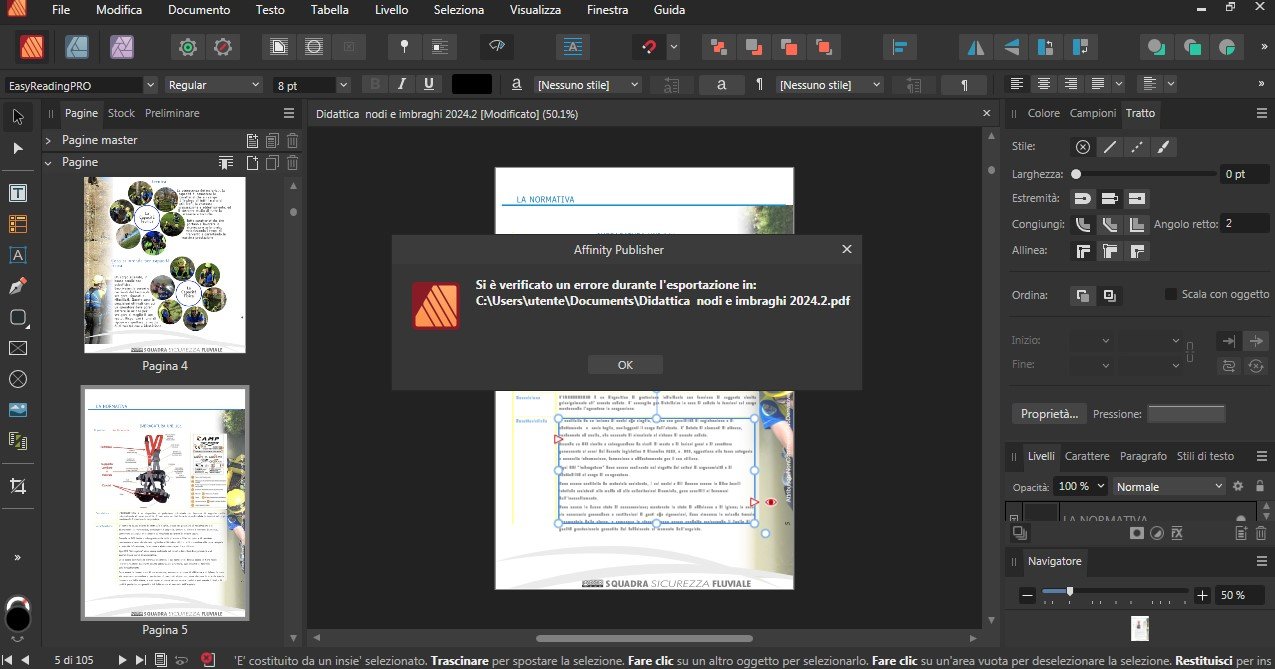Click the Insert Pin icon
This screenshot has height=669, width=1275.
click(405, 46)
